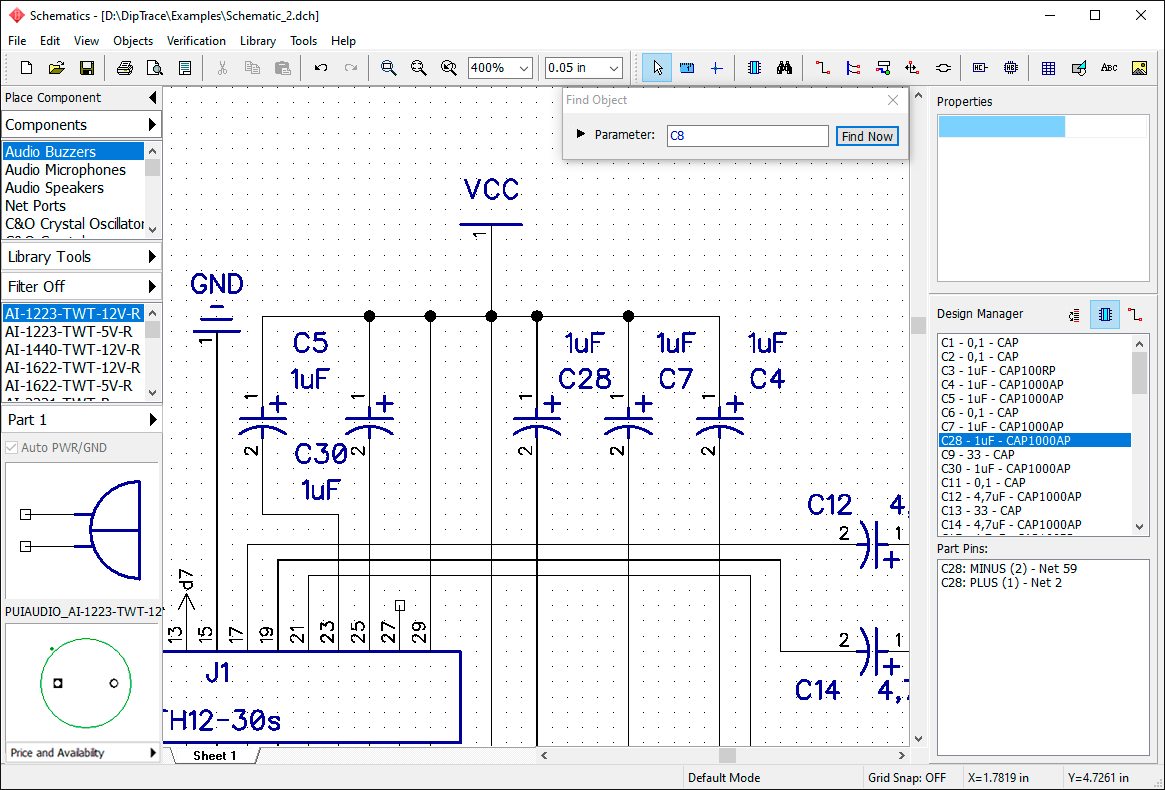Select the Set Origin crosshair tool
1165x790 pixels.
tap(716, 68)
